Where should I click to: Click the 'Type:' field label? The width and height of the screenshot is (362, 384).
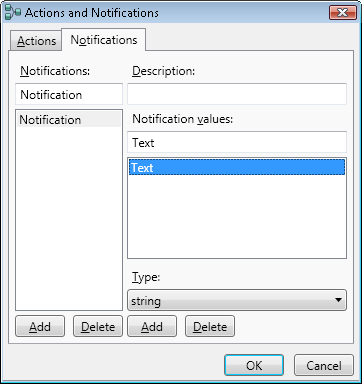[146, 277]
